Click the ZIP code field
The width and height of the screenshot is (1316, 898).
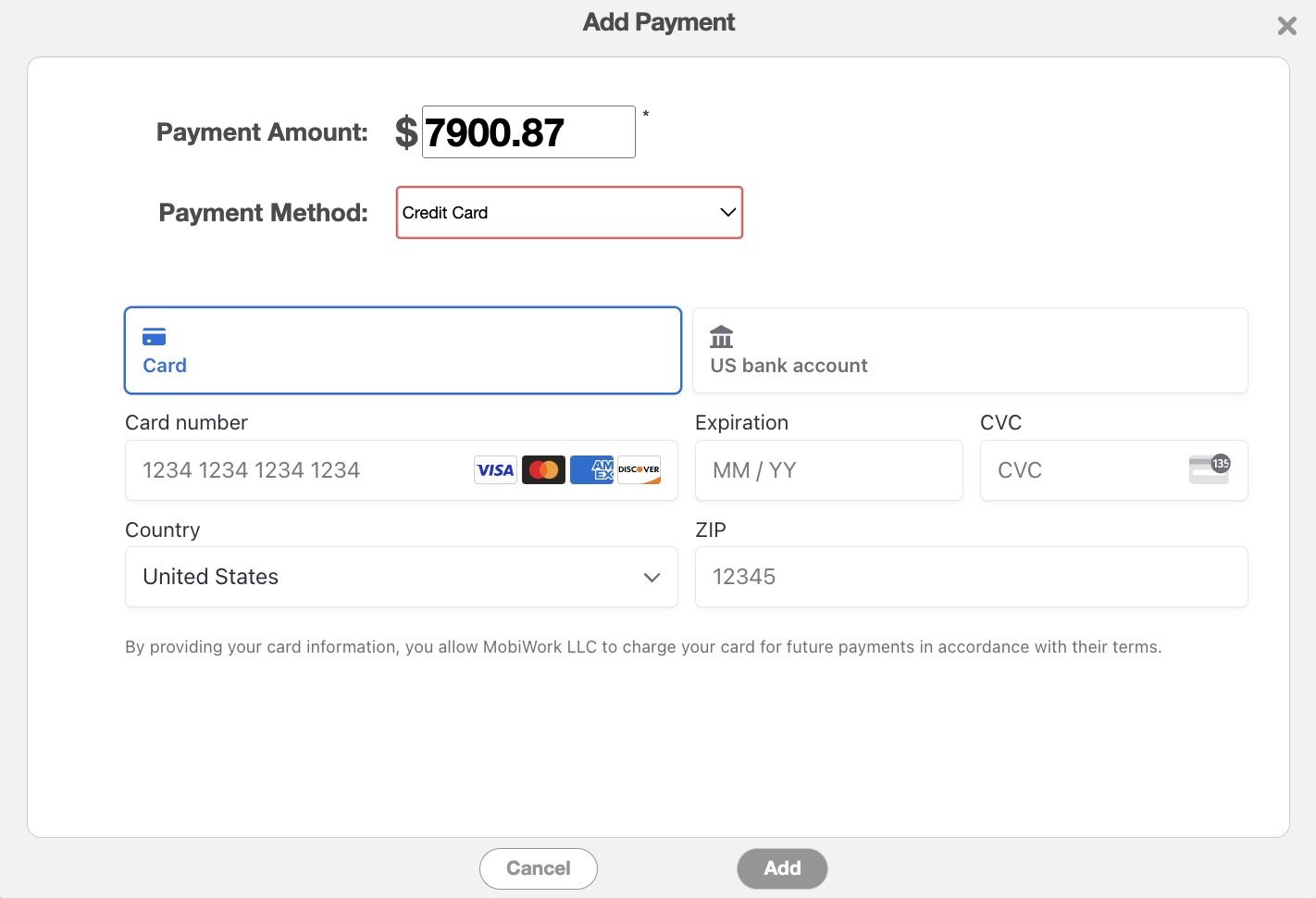click(971, 577)
